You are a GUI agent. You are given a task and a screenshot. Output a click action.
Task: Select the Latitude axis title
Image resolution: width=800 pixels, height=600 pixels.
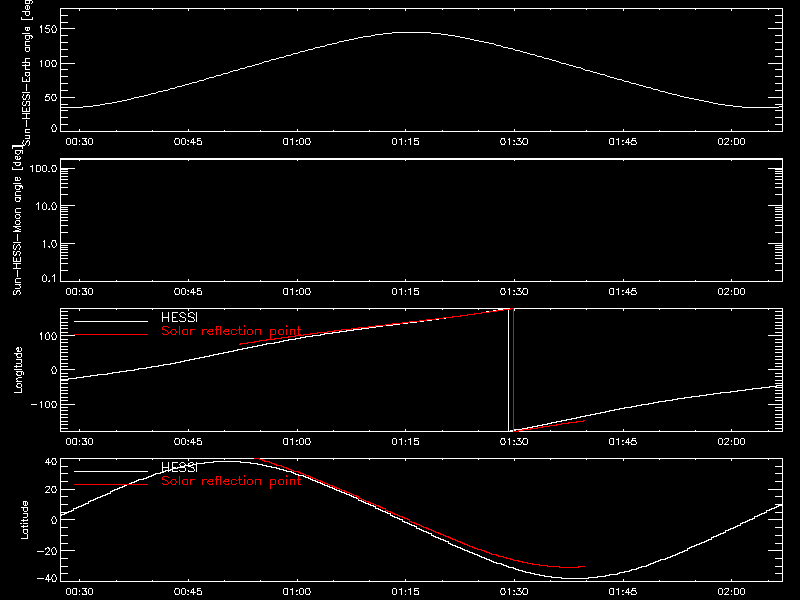(24, 520)
